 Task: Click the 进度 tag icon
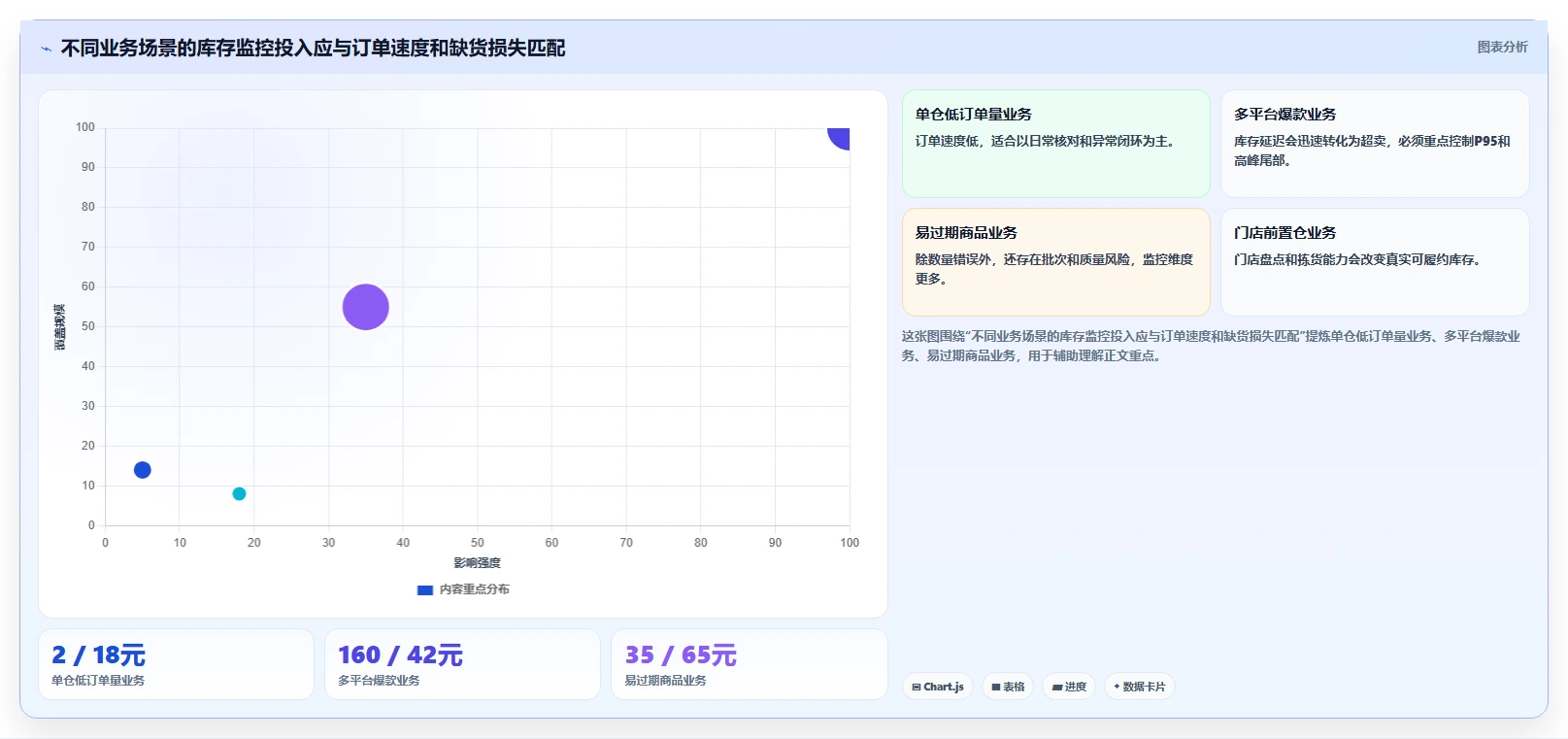click(1057, 687)
